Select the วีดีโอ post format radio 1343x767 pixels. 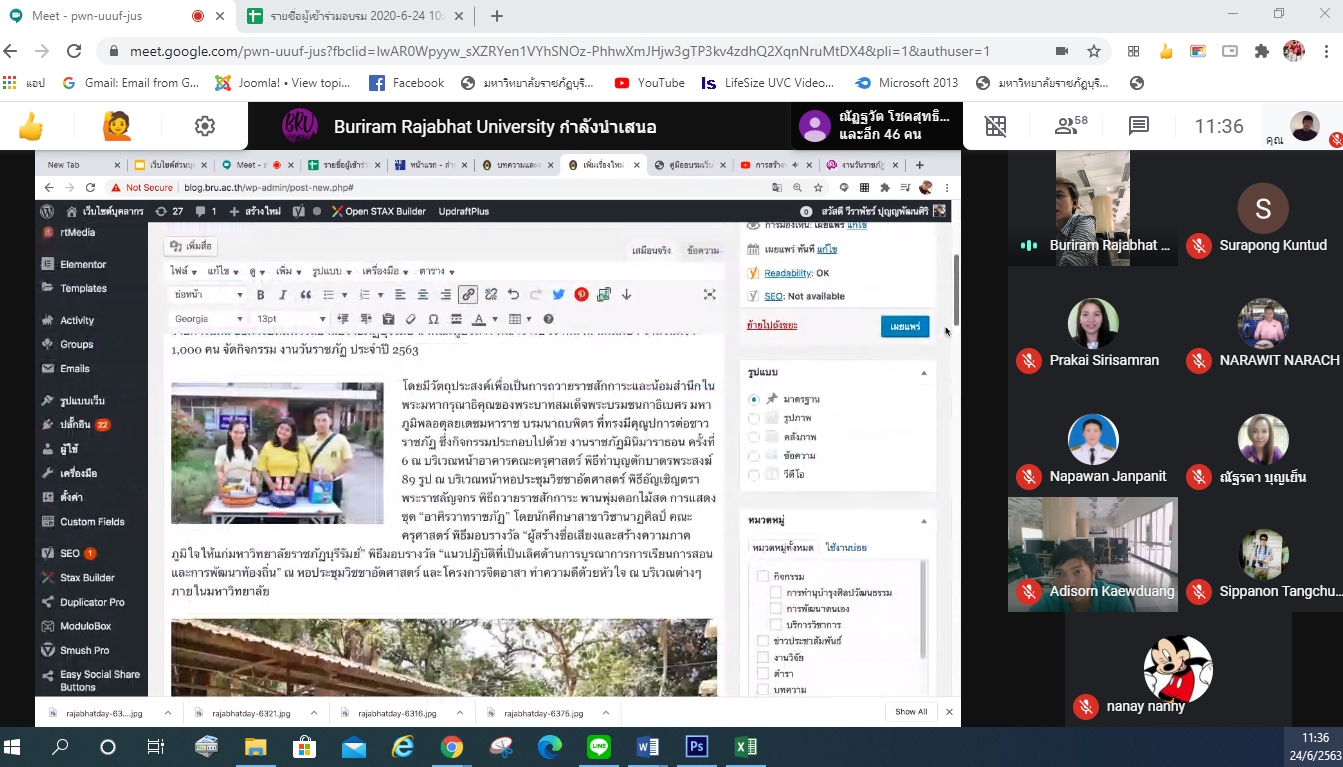[754, 474]
